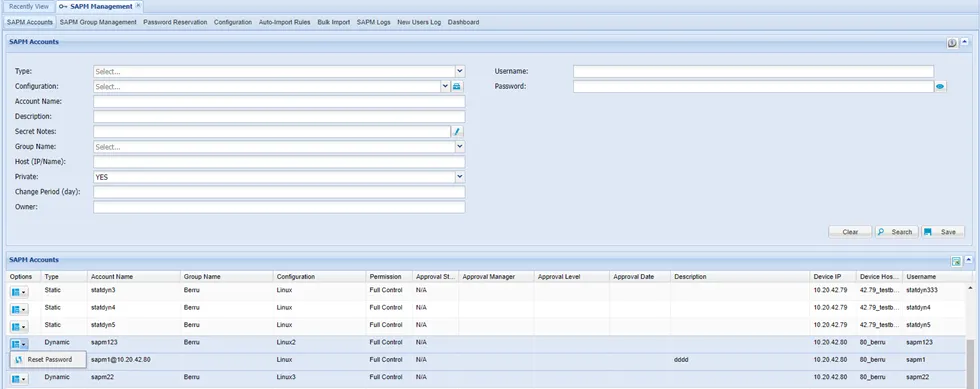Click the edit pencil icon next to Secret Notes
980x389 pixels.
(457, 131)
